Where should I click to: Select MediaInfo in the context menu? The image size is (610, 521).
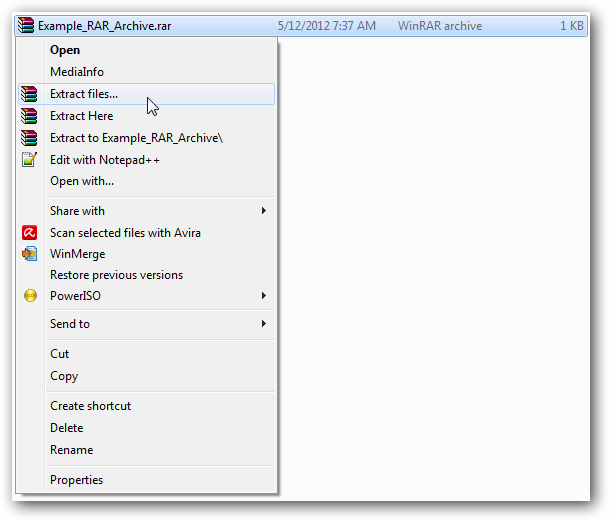click(x=77, y=72)
